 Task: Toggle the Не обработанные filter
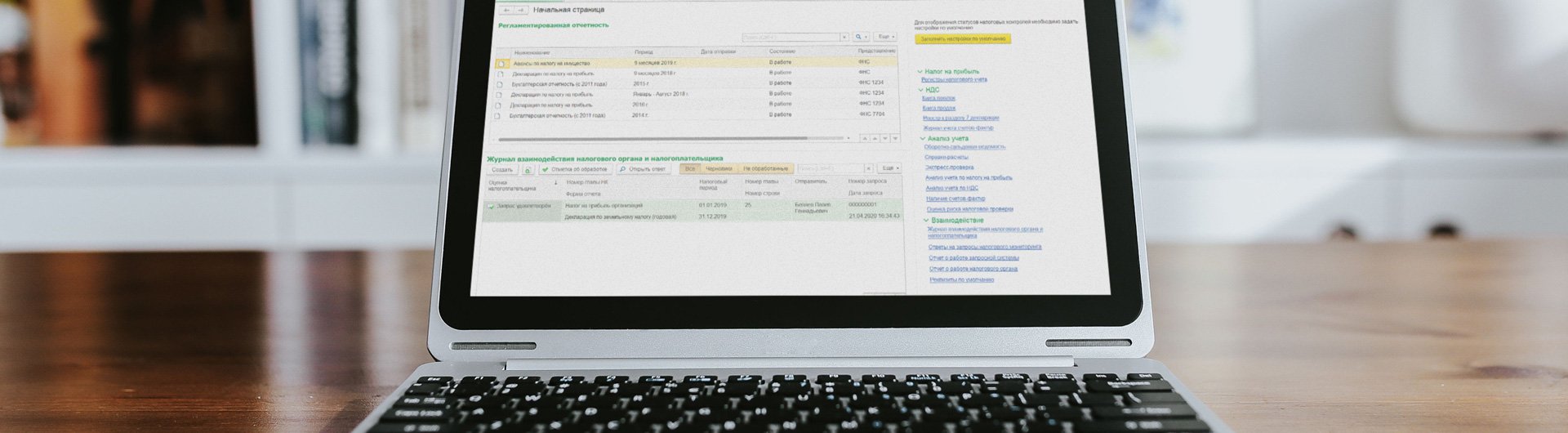click(x=765, y=169)
